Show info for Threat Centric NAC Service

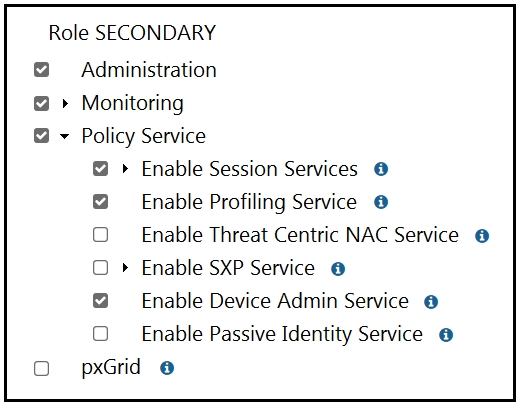pyautogui.click(x=482, y=236)
